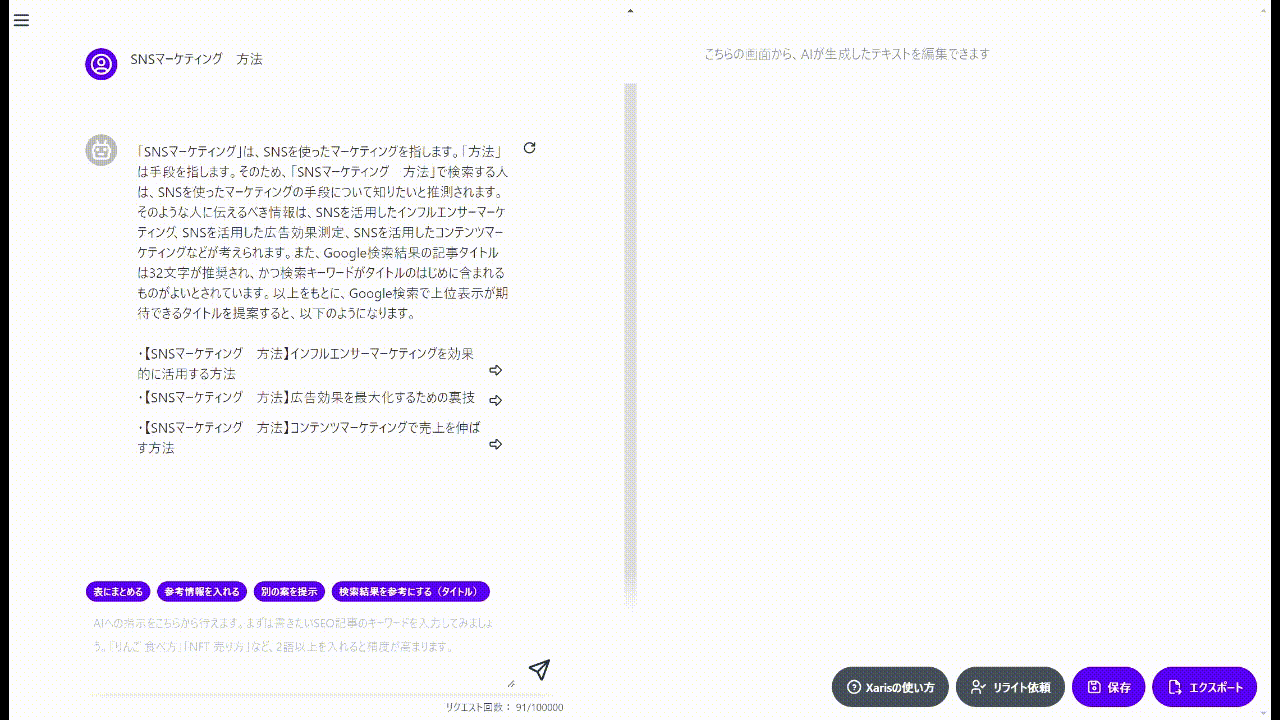Click the regenerate response icon
This screenshot has width=1280, height=720.
coord(530,148)
